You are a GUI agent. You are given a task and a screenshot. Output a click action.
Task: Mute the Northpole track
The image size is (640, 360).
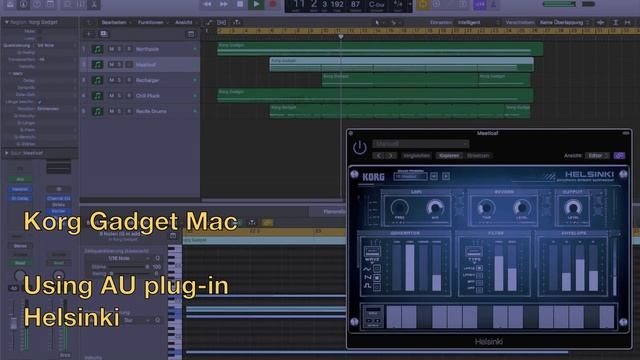click(111, 49)
